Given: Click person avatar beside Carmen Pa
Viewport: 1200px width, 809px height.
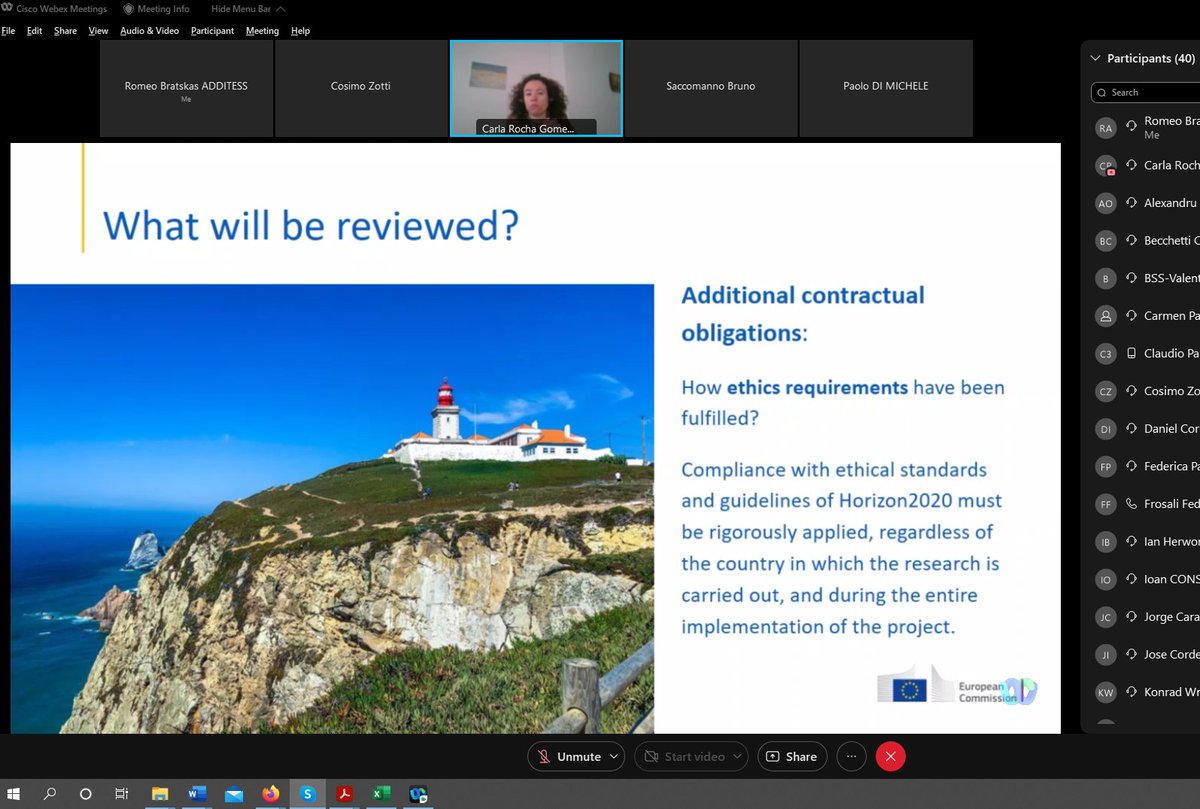Looking at the screenshot, I should [x=1105, y=316].
